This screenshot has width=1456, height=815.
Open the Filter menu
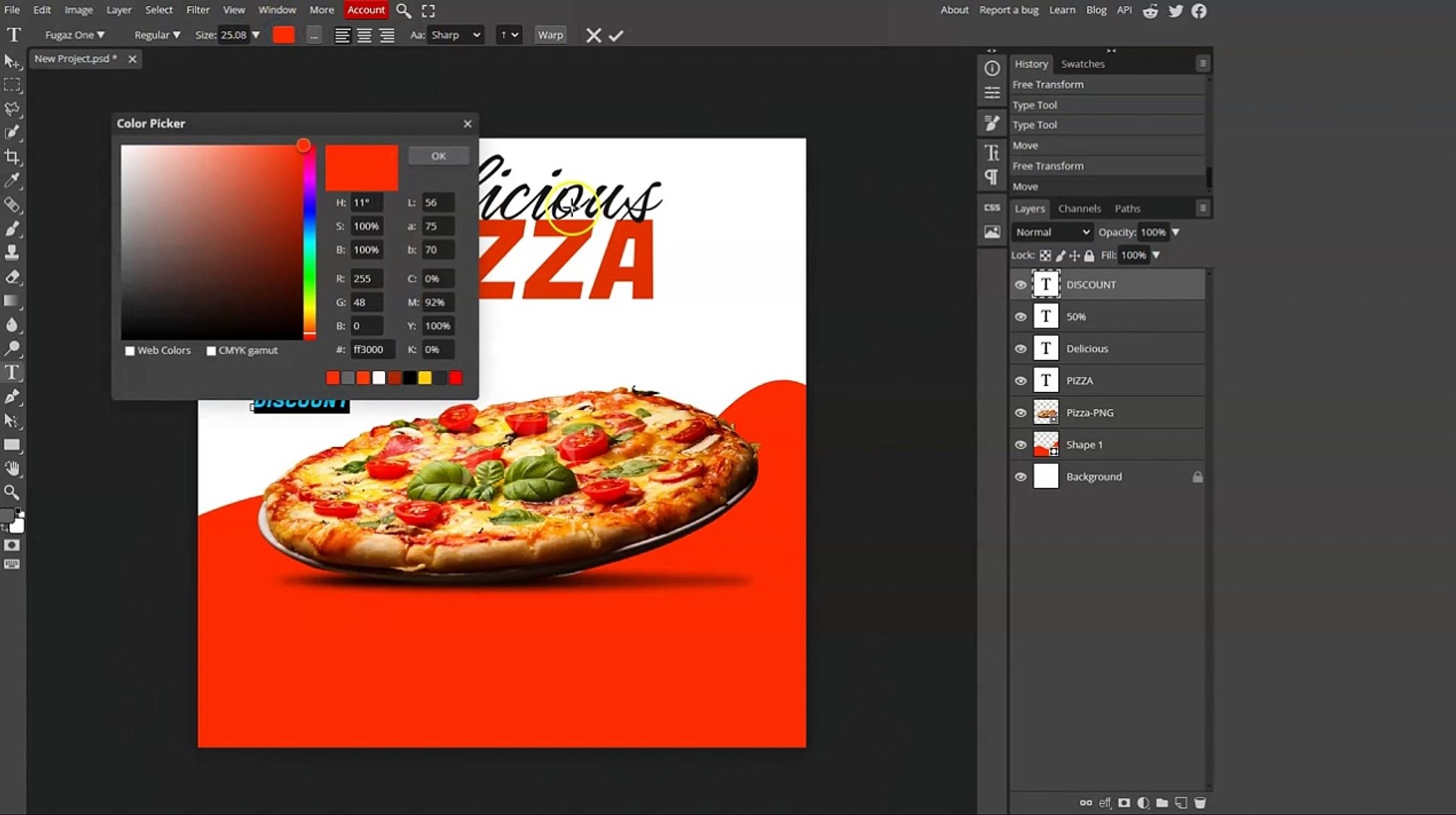[x=197, y=10]
